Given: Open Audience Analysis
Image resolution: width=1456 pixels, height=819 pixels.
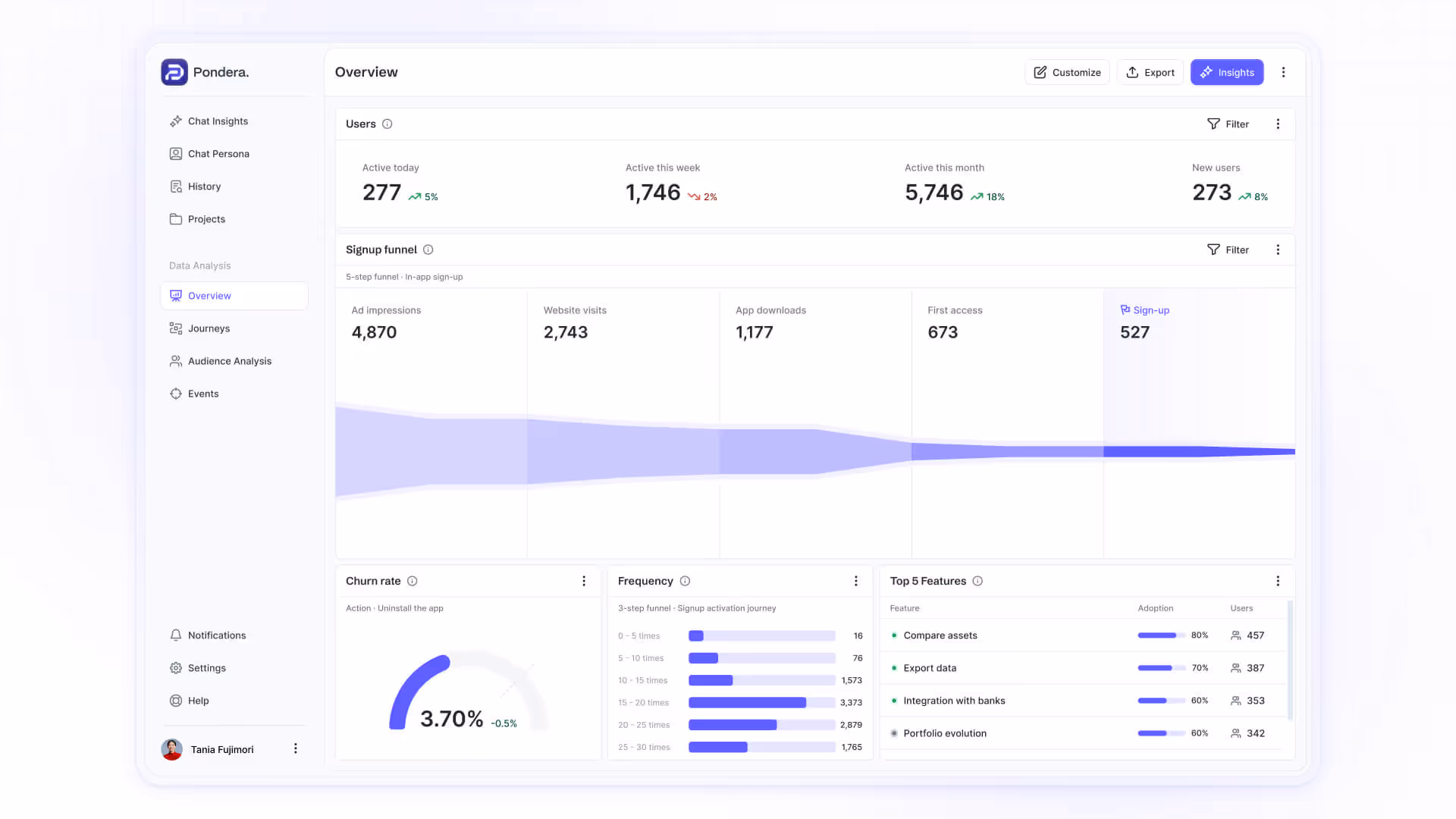Looking at the screenshot, I should [230, 361].
